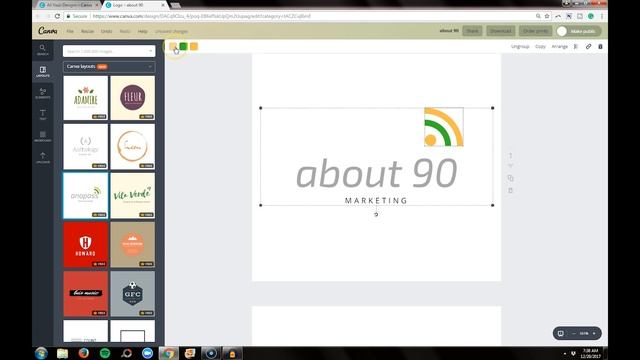
Task: Open Firefox from the taskbar
Action: click(x=84, y=353)
